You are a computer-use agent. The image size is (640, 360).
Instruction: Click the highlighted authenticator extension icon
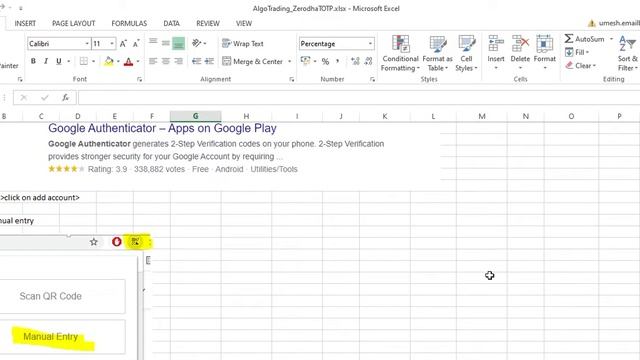coord(135,242)
